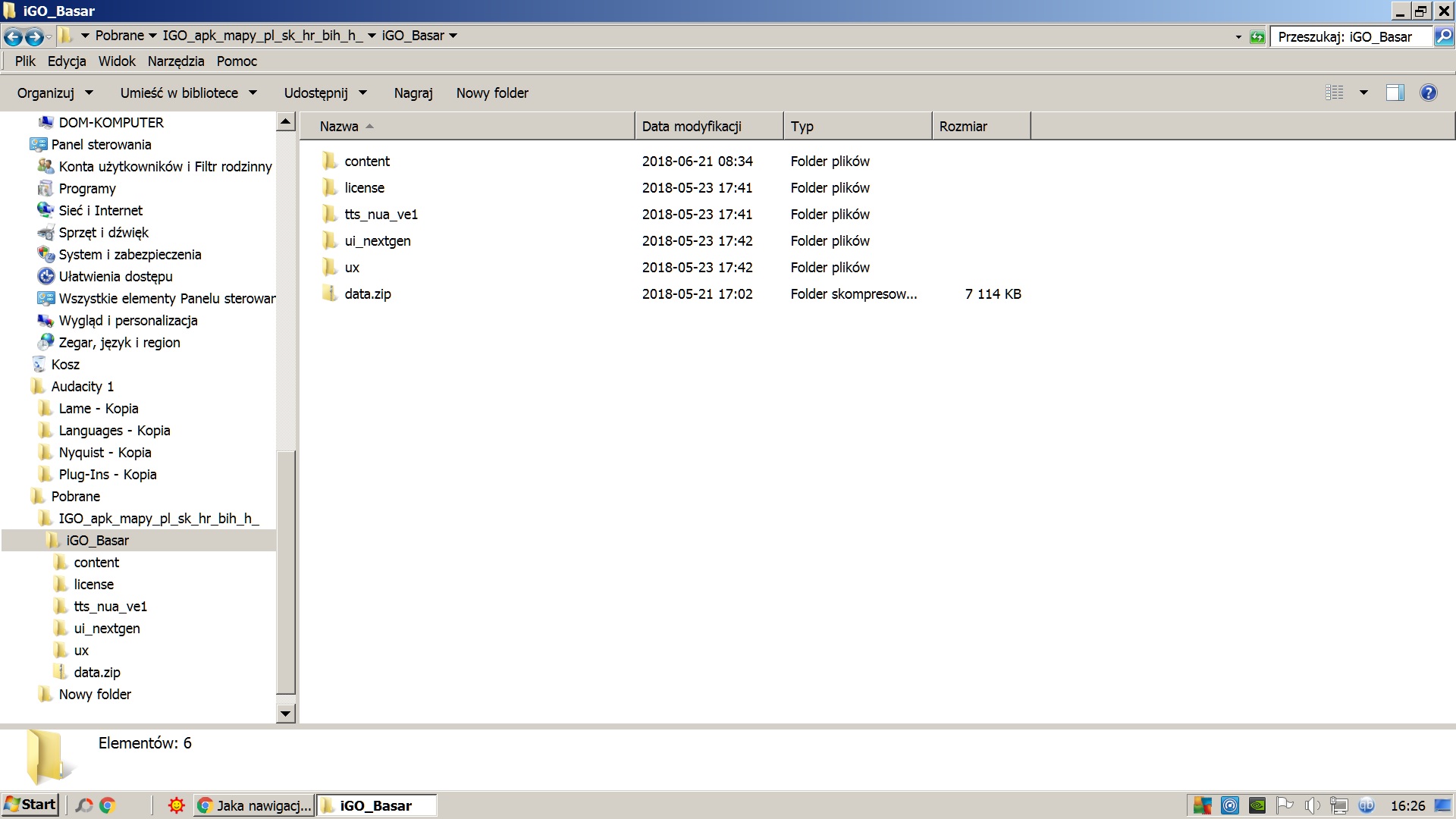Viewport: 1456px width, 819px height.
Task: Click the volume speaker tray icon
Action: [x=1312, y=805]
